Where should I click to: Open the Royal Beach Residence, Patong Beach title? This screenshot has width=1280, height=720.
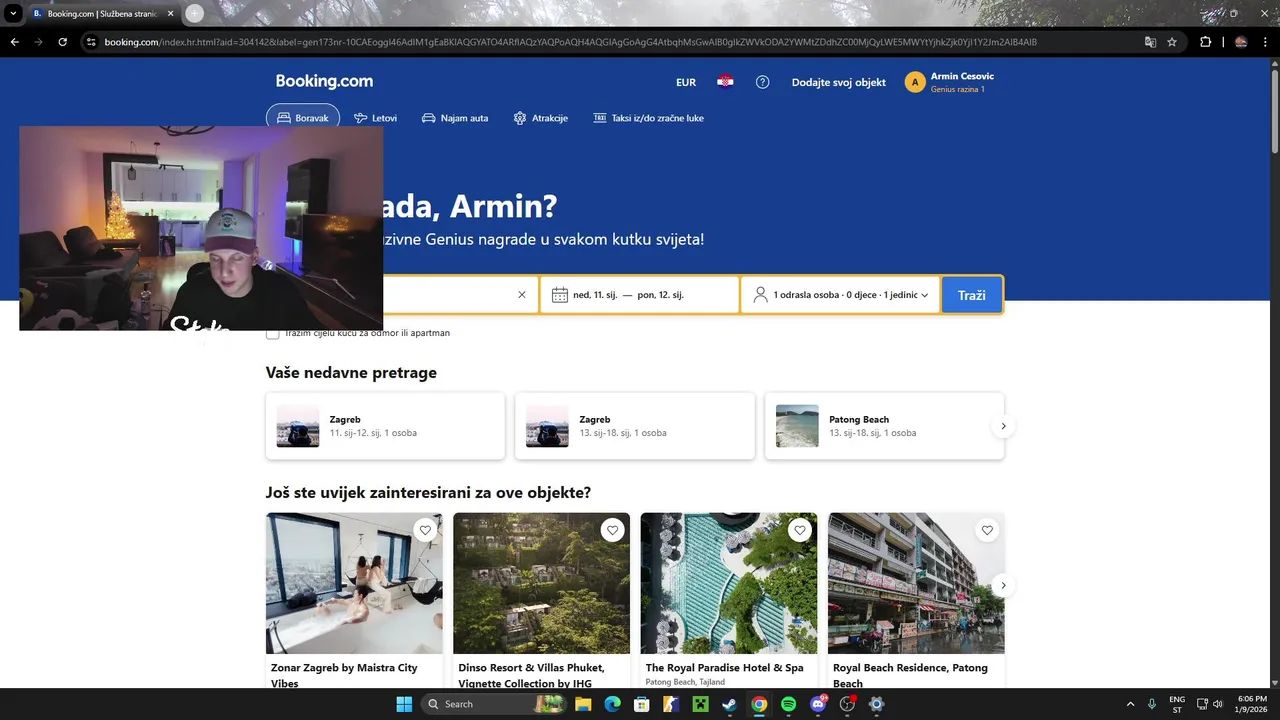(910, 675)
